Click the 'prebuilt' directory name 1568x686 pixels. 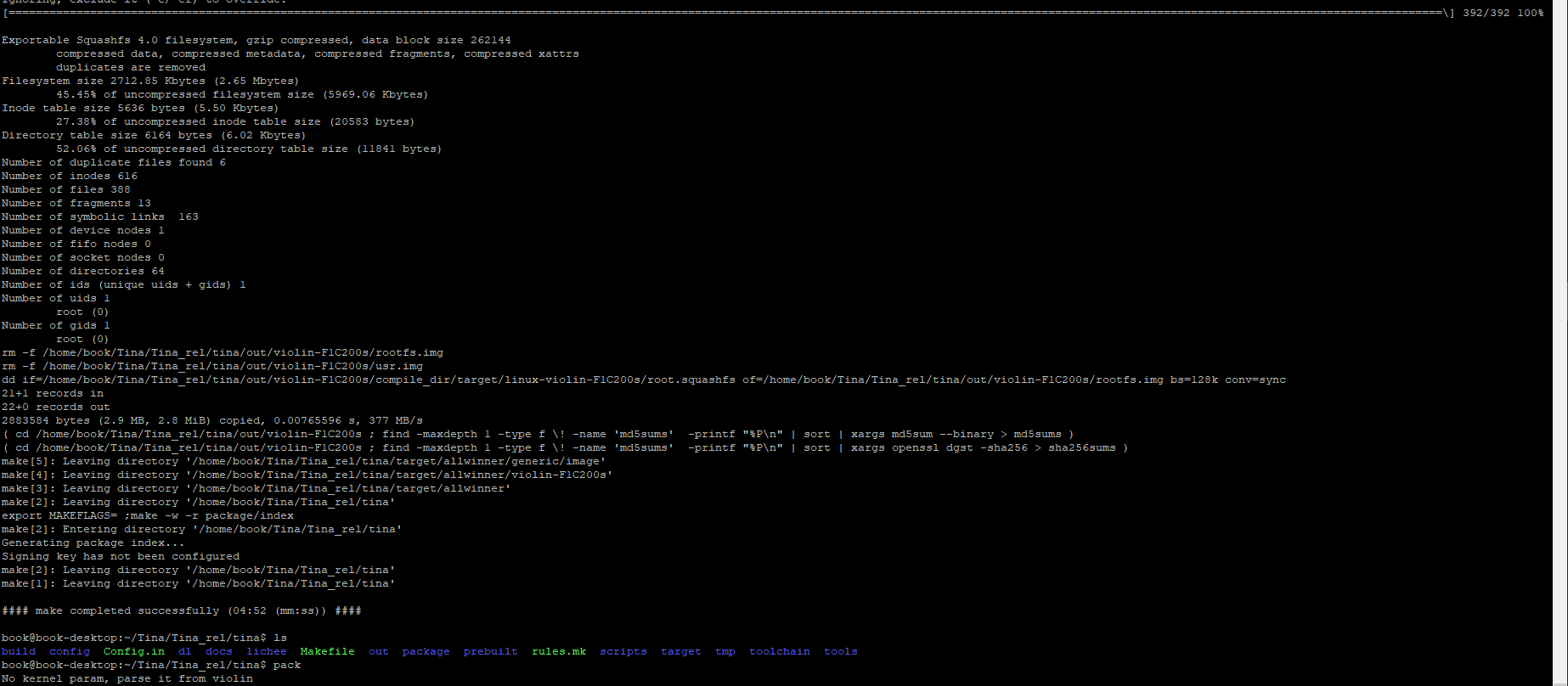click(x=491, y=651)
